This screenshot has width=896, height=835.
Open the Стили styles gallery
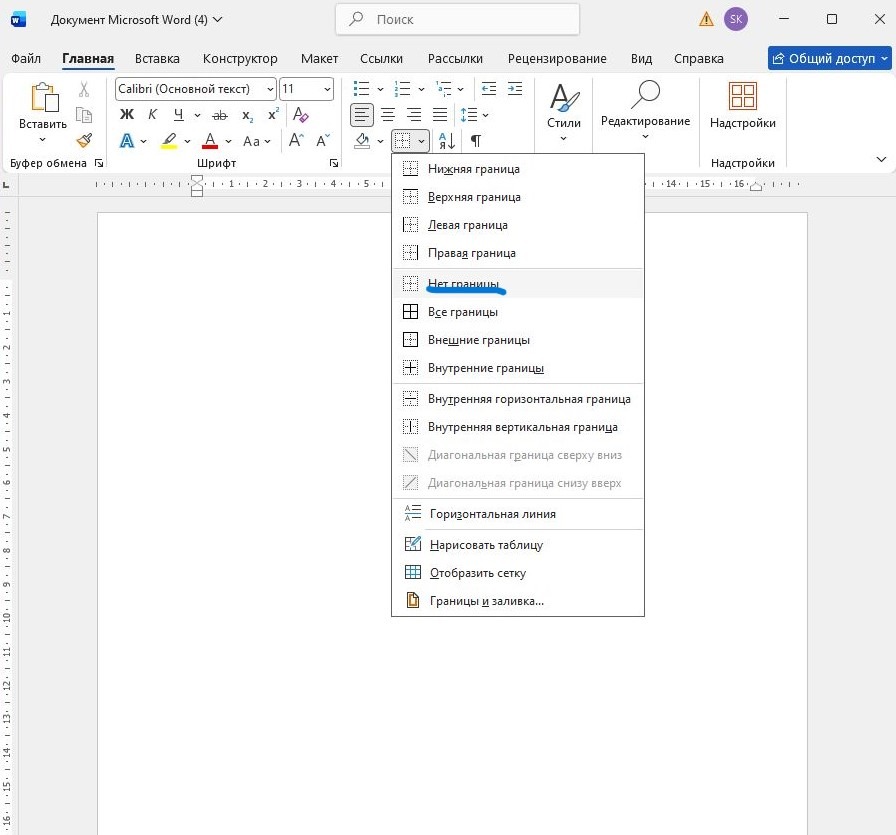point(563,113)
